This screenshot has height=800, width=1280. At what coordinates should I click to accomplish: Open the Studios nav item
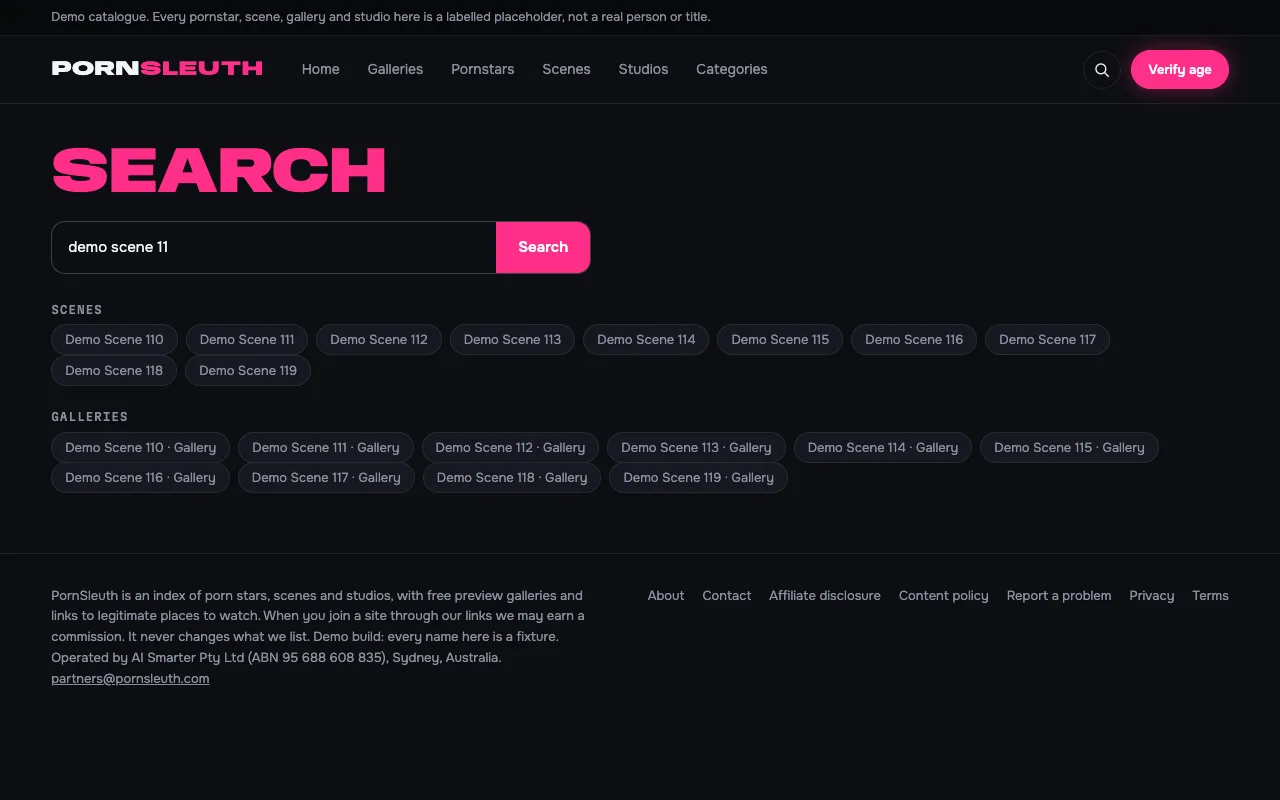coord(643,69)
